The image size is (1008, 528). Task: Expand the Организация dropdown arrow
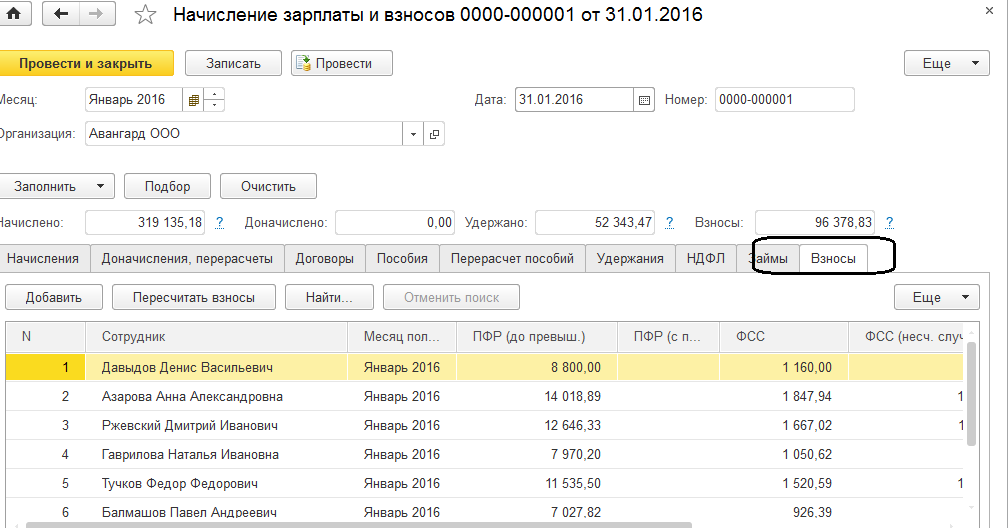(x=415, y=134)
